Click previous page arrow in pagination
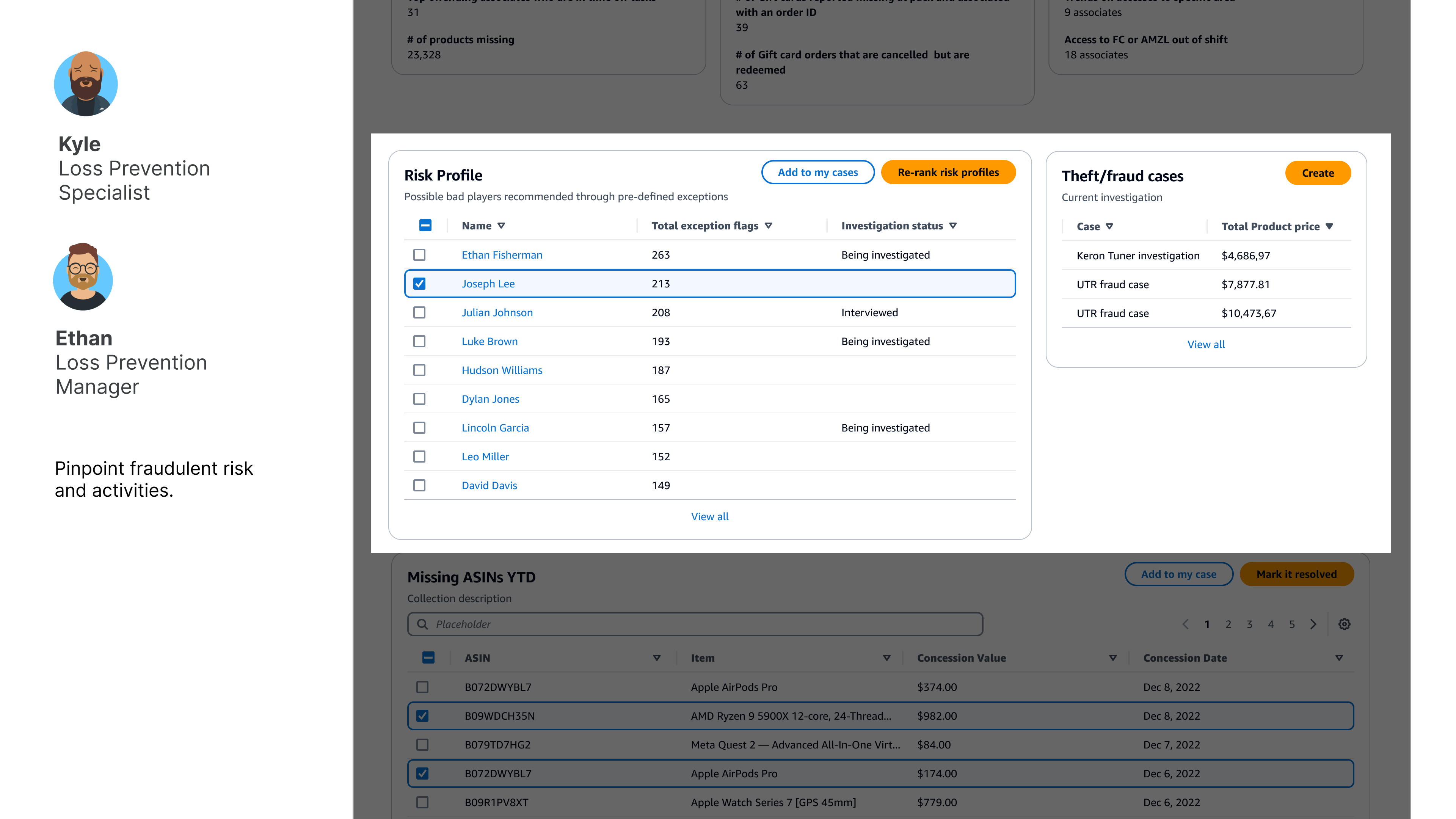This screenshot has height=819, width=1456. click(x=1185, y=624)
